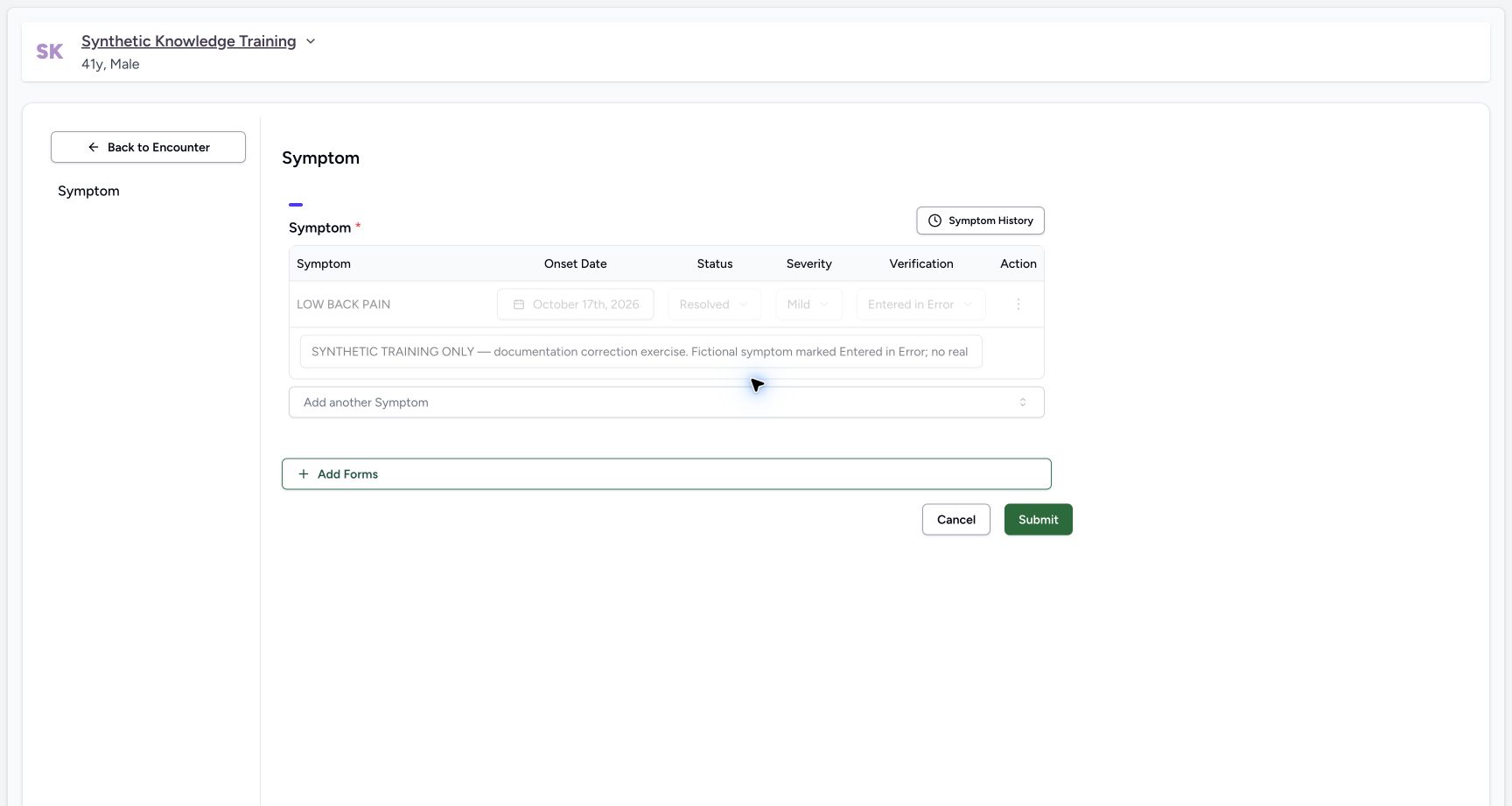
Task: Click Add Forms
Action: (x=666, y=474)
